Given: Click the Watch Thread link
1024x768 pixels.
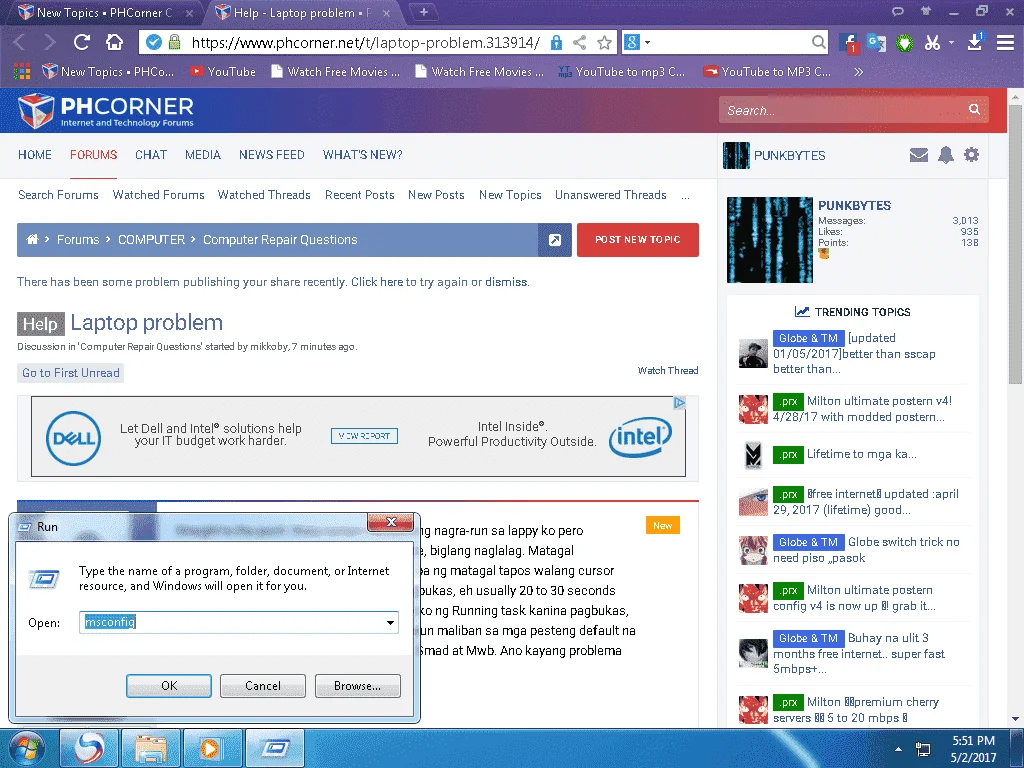Looking at the screenshot, I should (x=667, y=370).
